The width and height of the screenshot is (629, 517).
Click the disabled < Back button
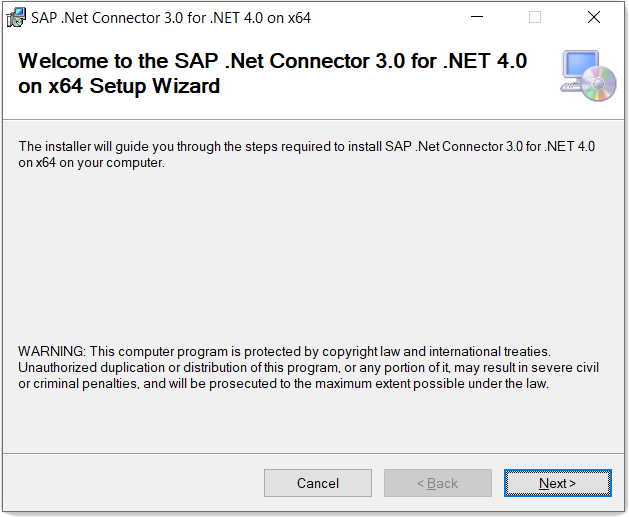438,483
